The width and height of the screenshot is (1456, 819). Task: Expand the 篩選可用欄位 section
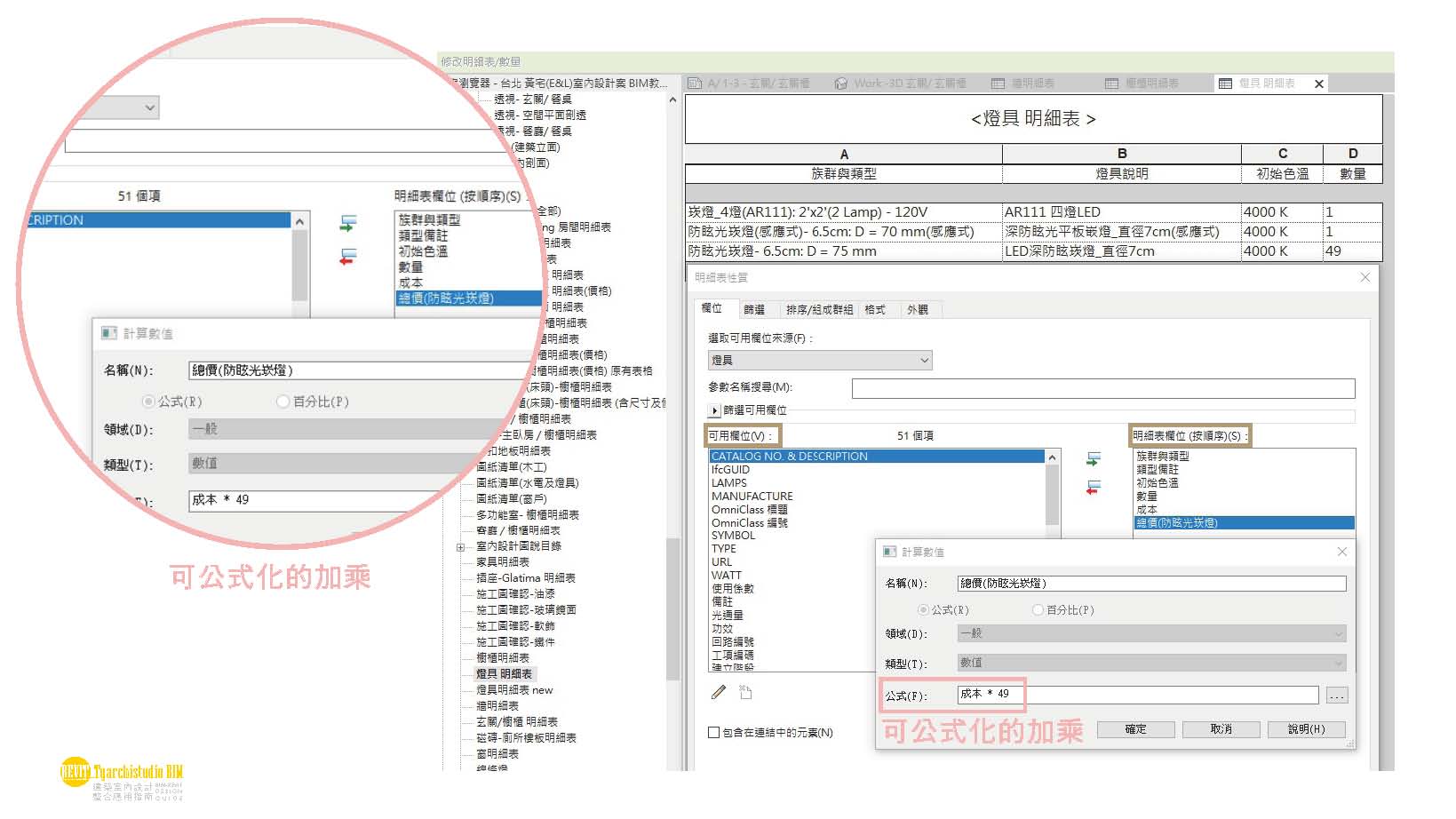[714, 410]
